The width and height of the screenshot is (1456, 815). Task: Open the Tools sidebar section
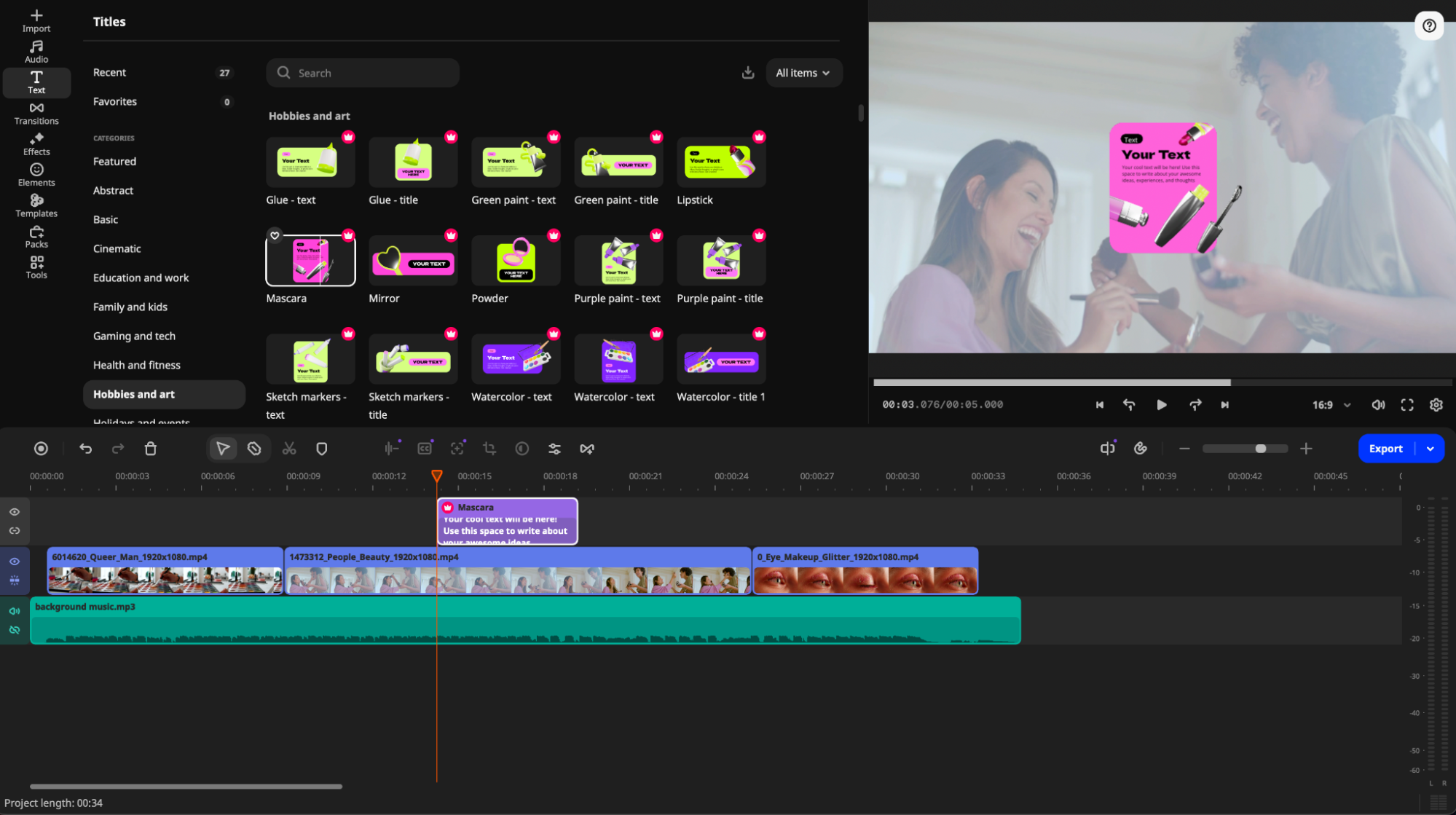tap(36, 267)
